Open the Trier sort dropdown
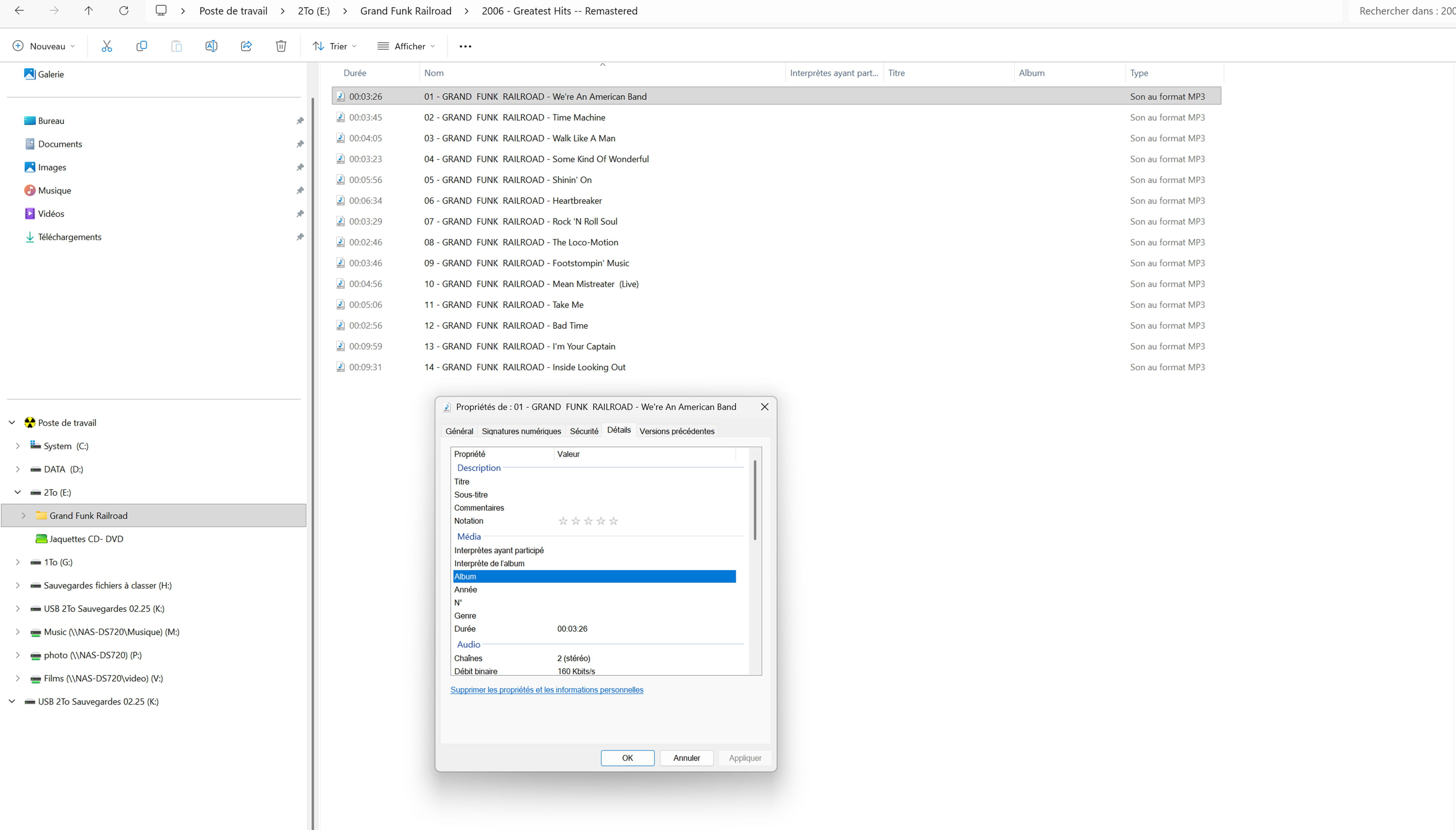 (335, 46)
